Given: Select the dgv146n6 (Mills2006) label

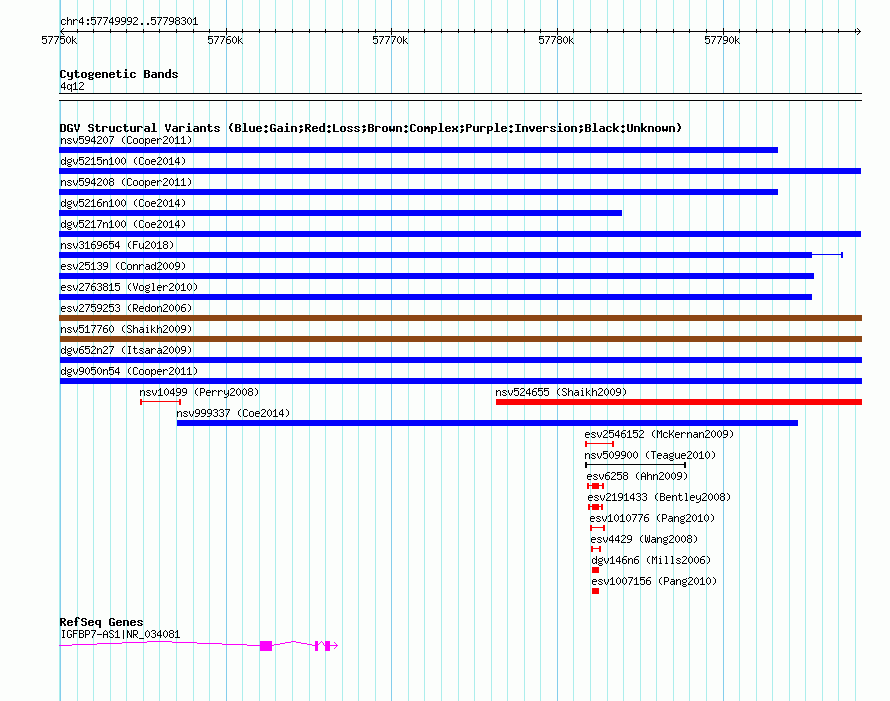Looking at the screenshot, I should (x=651, y=560).
